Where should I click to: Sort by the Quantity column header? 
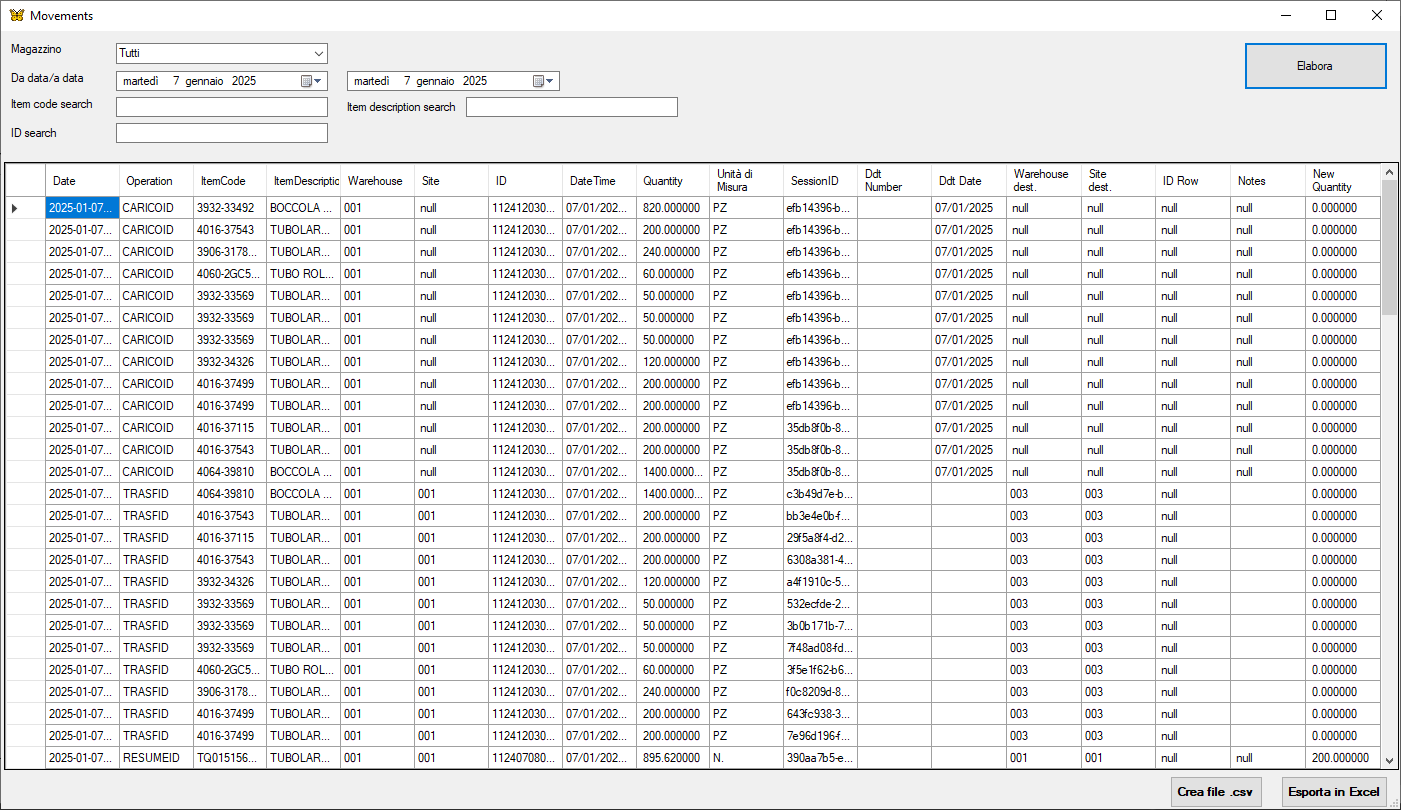click(x=674, y=181)
